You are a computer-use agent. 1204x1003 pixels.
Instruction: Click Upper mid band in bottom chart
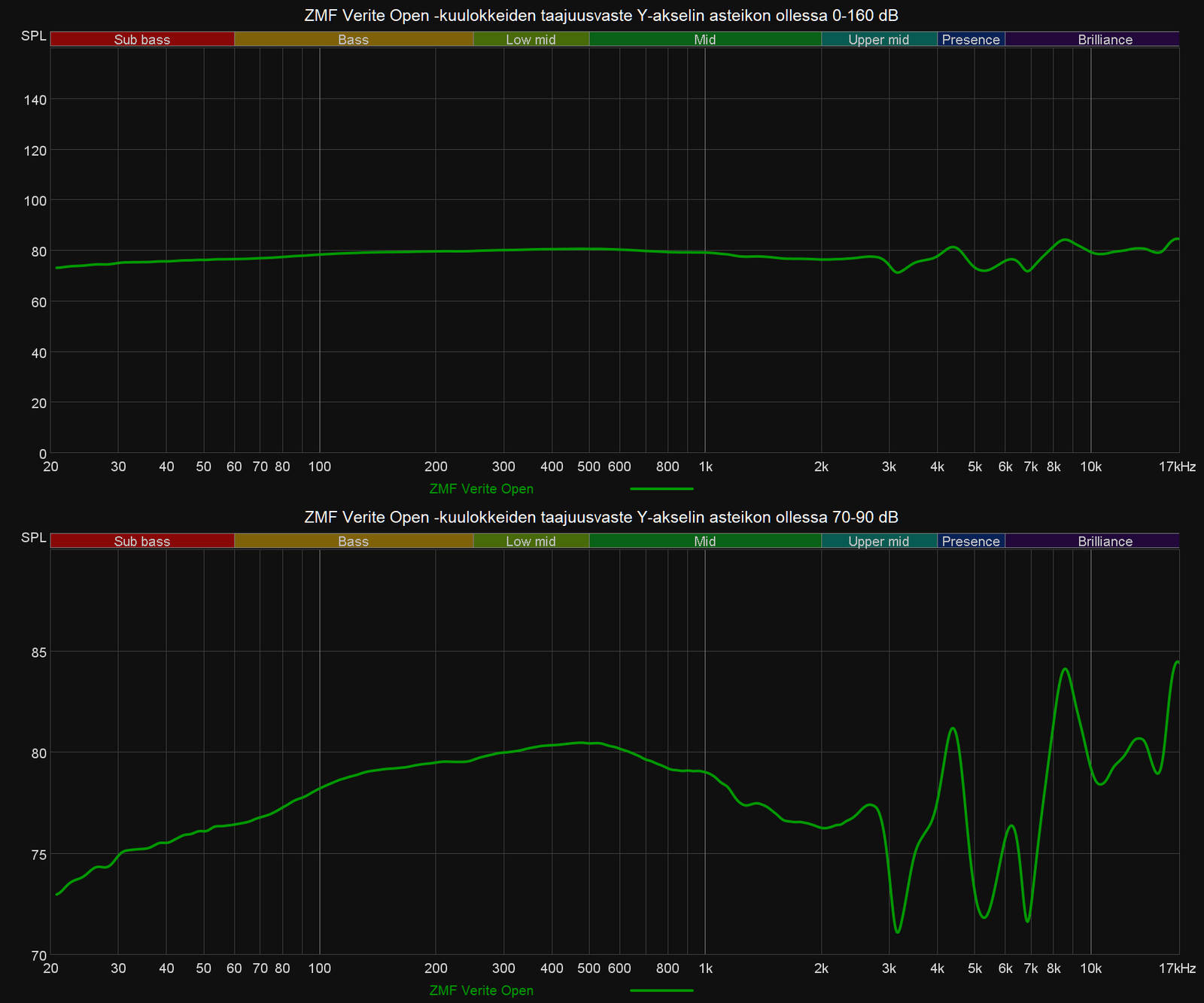pos(878,542)
